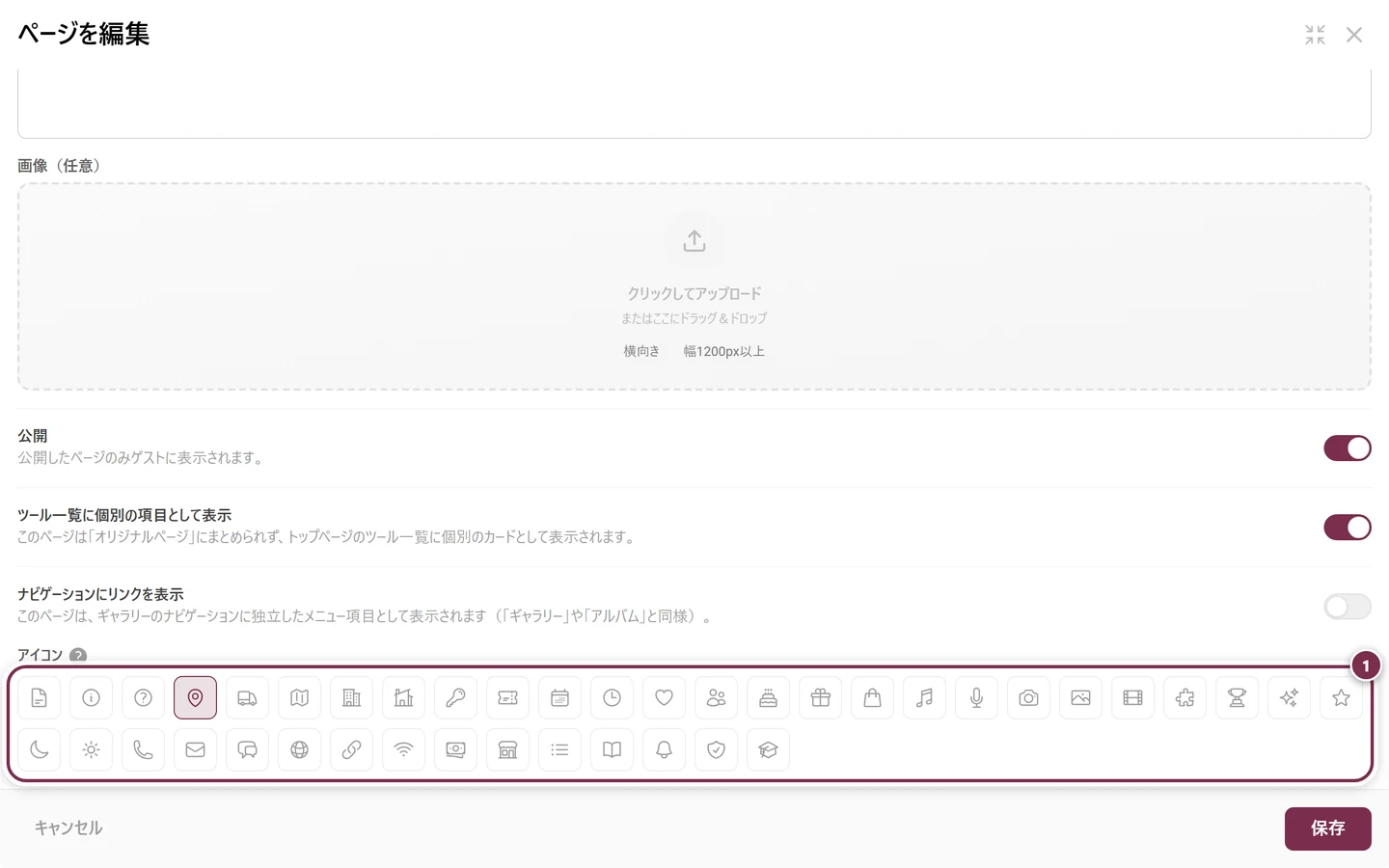Pick the calendar icon
This screenshot has height=868, width=1389.
coord(559,697)
